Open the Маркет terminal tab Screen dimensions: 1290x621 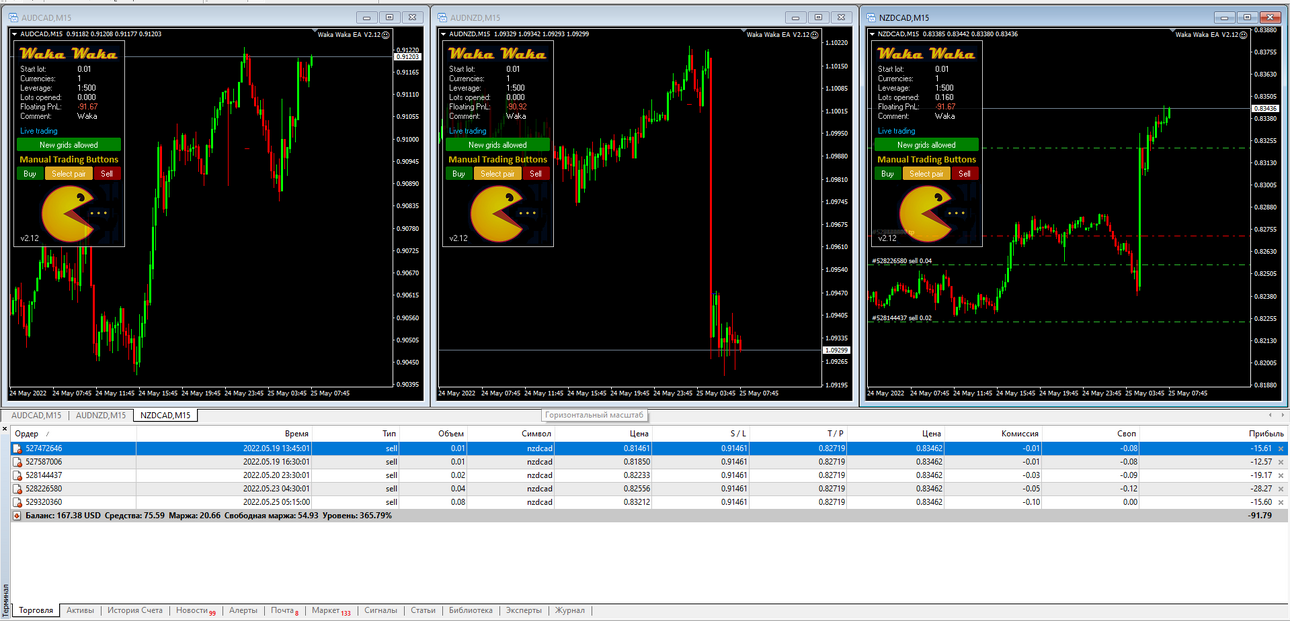[x=330, y=610]
